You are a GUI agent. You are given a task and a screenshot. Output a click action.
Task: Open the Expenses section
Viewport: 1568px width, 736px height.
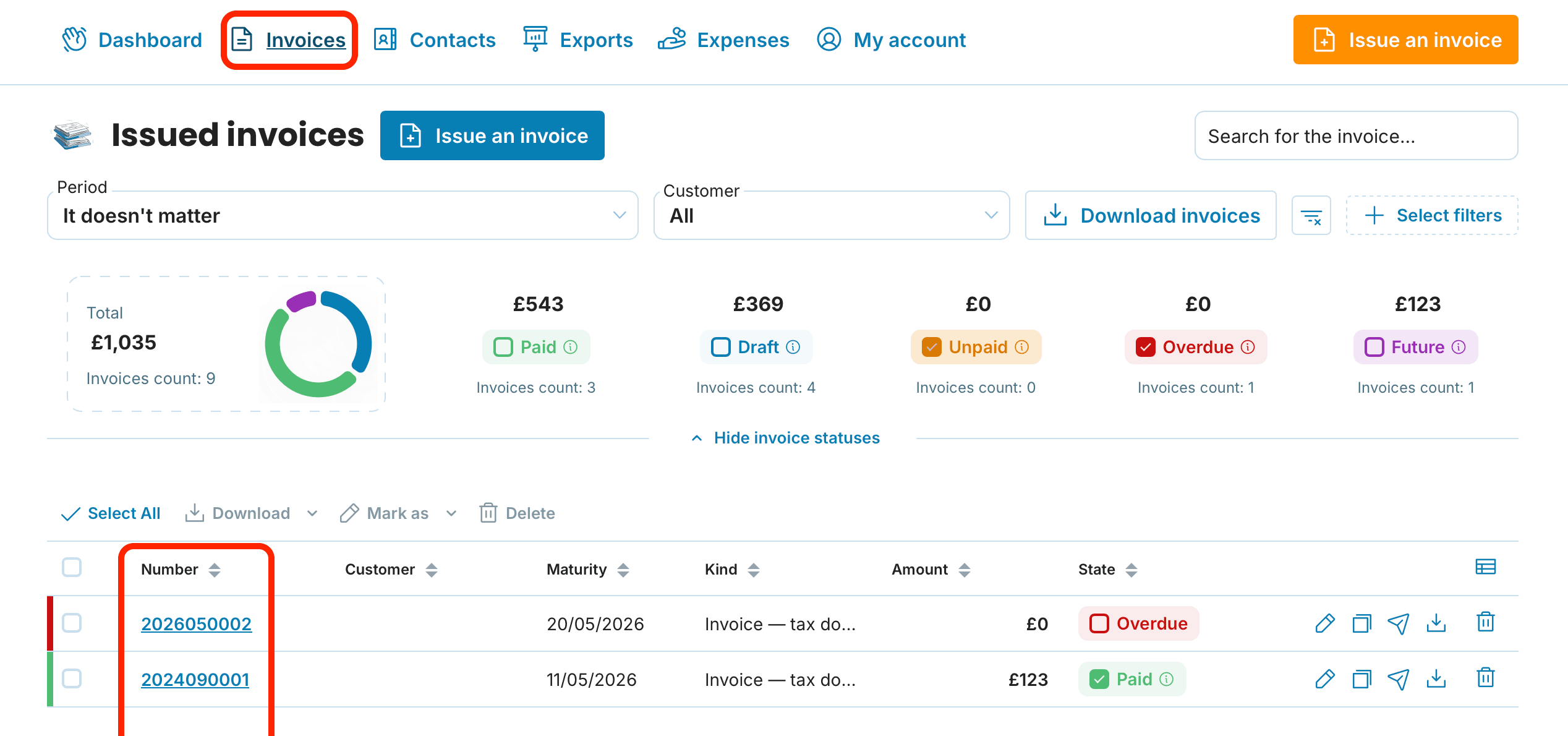(724, 40)
